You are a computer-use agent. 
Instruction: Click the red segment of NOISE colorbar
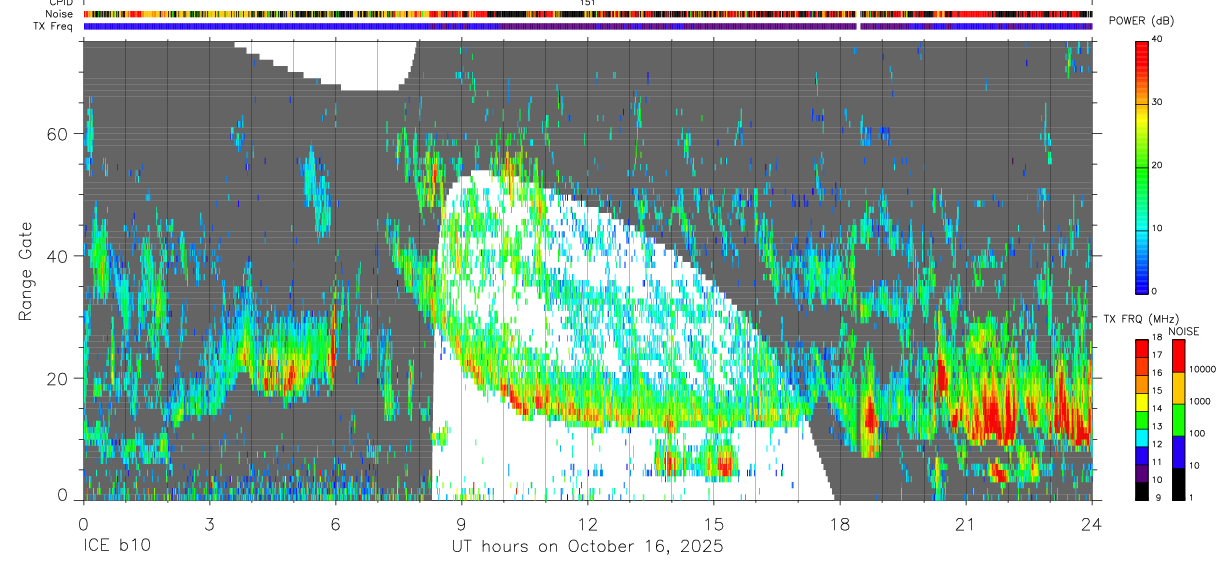[x=1179, y=356]
